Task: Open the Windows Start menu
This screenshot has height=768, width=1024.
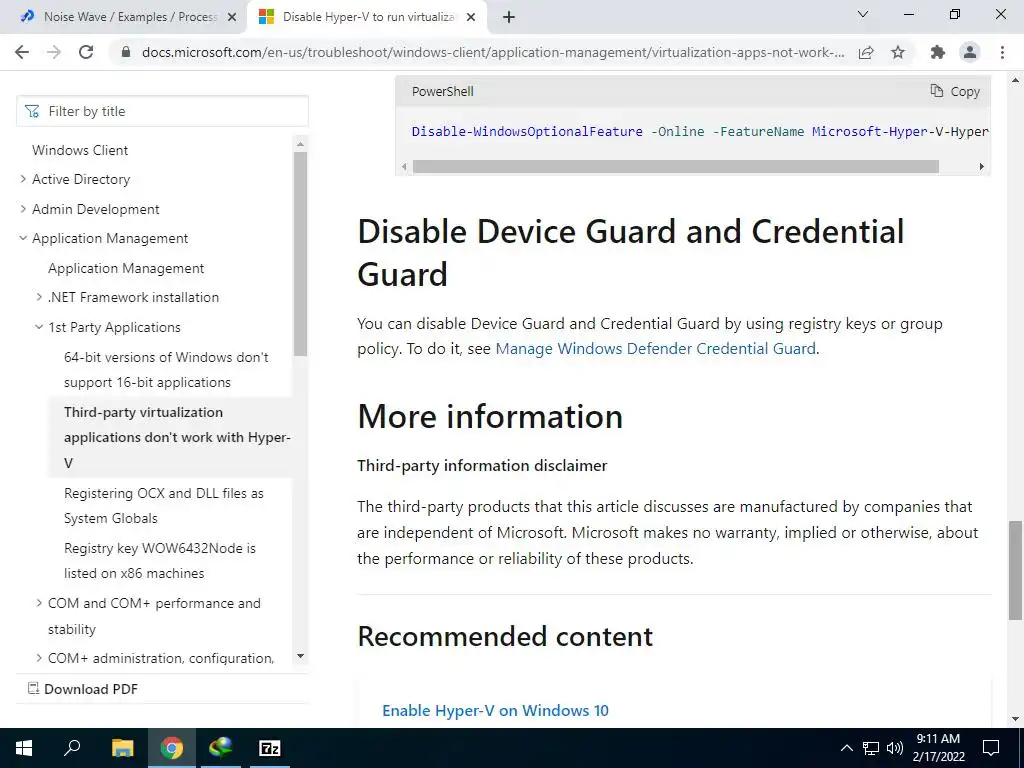Action: coord(24,748)
